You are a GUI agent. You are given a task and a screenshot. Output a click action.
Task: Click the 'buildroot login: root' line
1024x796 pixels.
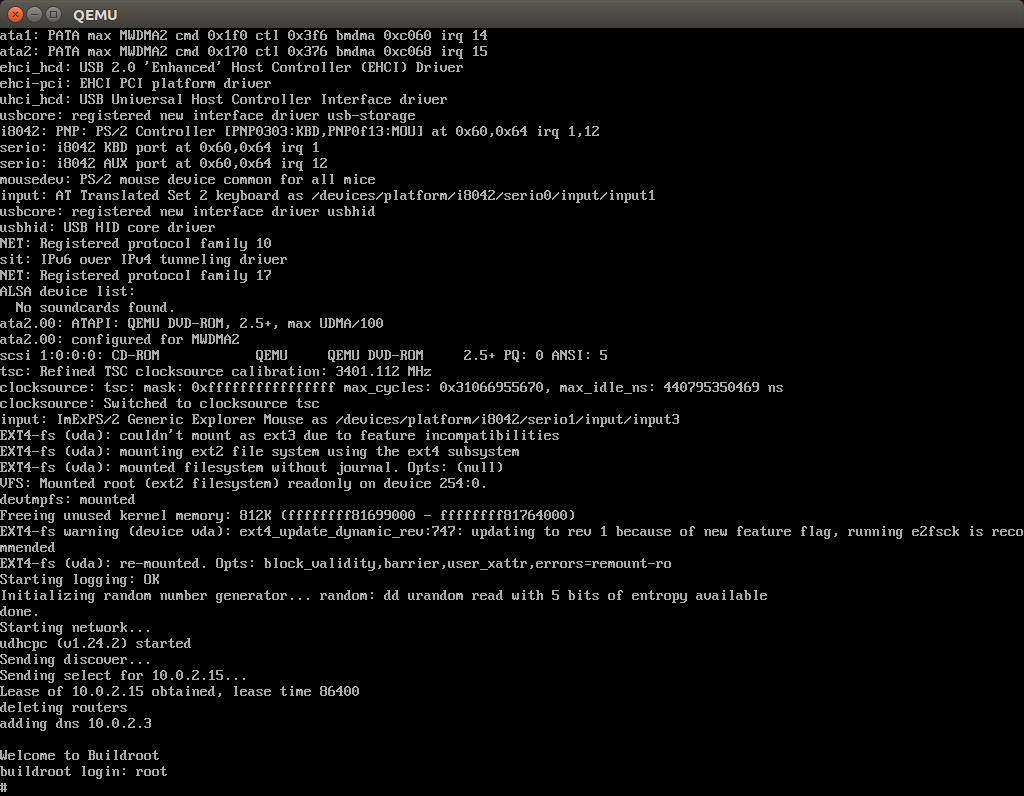point(84,771)
